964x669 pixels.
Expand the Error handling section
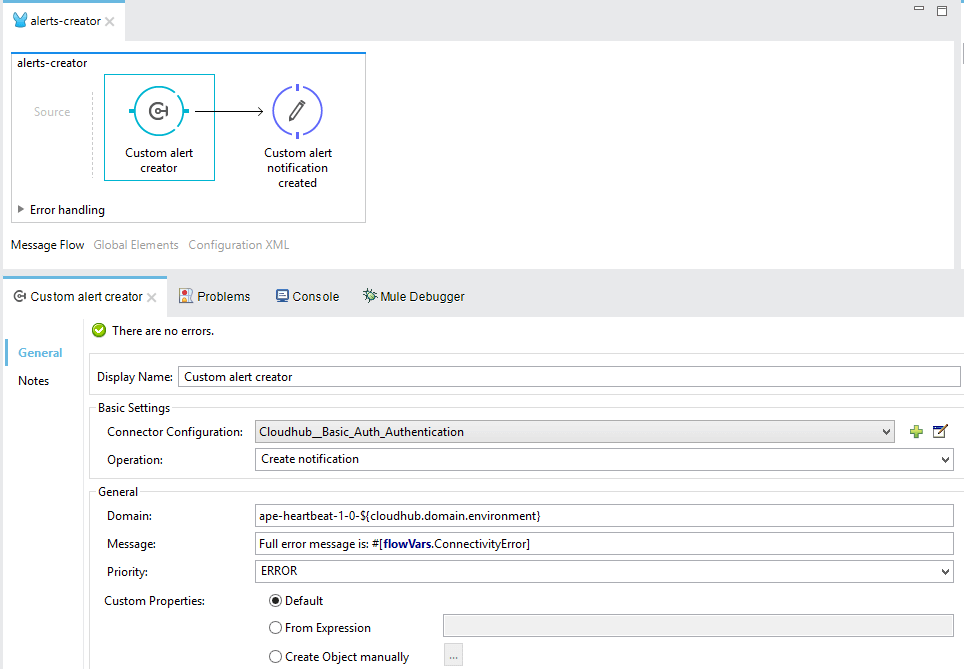21,210
